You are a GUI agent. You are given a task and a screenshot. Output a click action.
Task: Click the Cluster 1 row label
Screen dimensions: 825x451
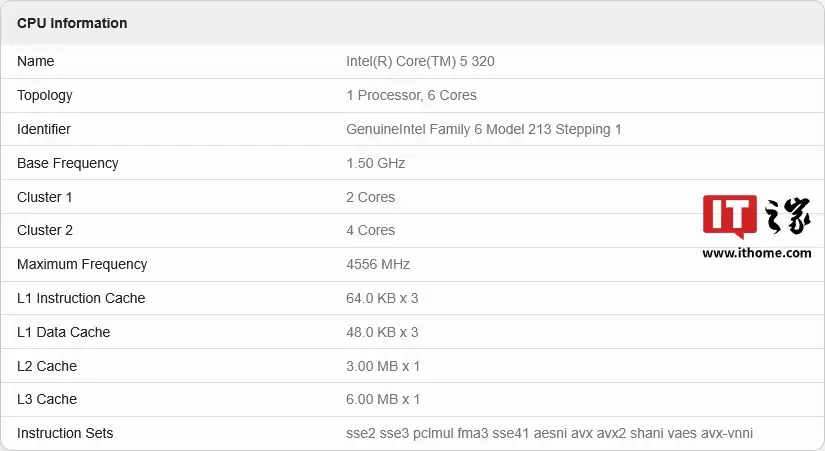click(x=45, y=197)
